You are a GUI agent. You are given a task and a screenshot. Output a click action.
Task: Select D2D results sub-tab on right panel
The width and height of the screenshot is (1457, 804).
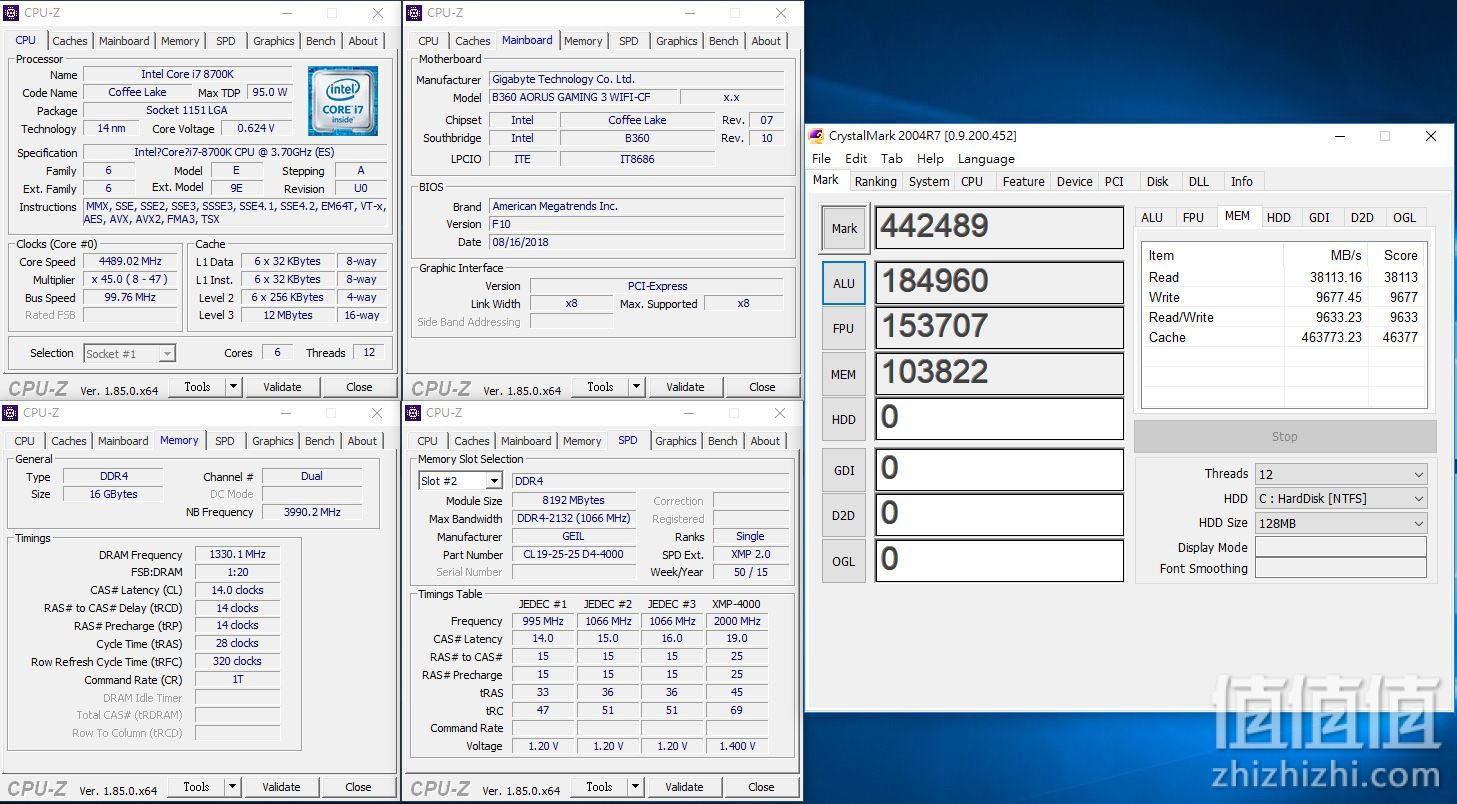click(1362, 218)
